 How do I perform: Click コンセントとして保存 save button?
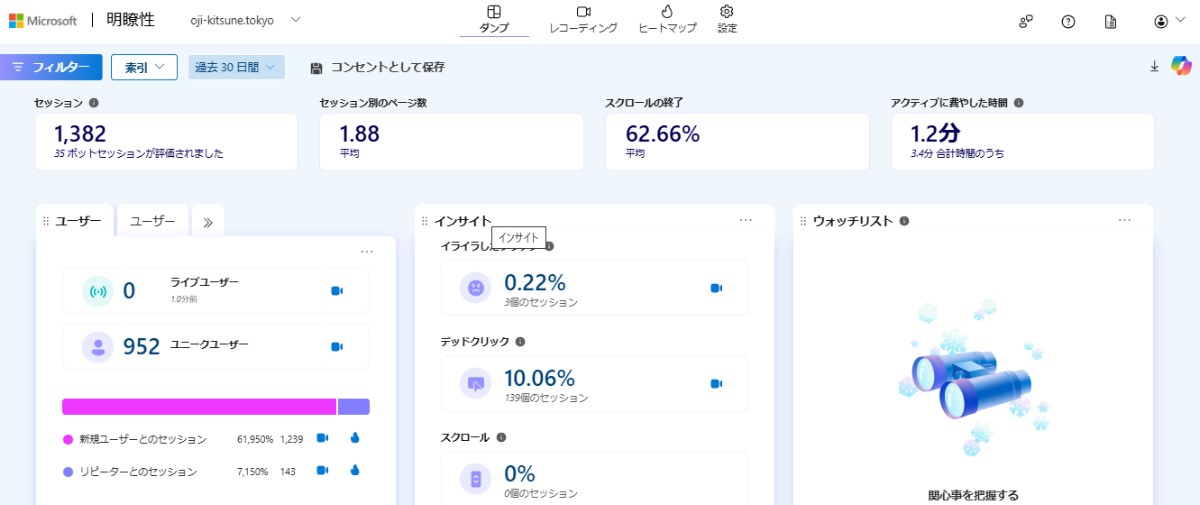[x=377, y=67]
